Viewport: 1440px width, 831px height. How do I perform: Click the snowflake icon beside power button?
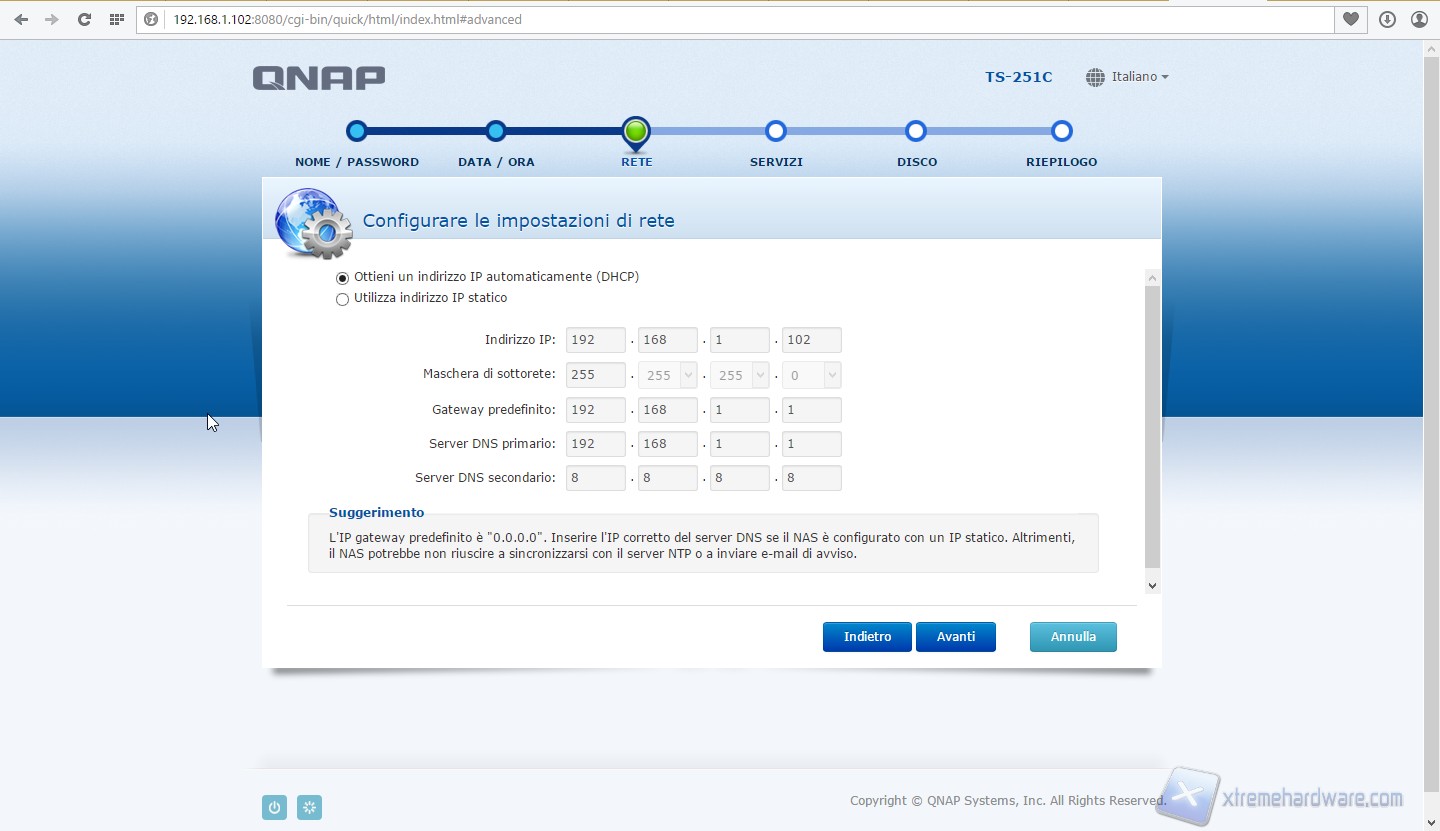(310, 808)
